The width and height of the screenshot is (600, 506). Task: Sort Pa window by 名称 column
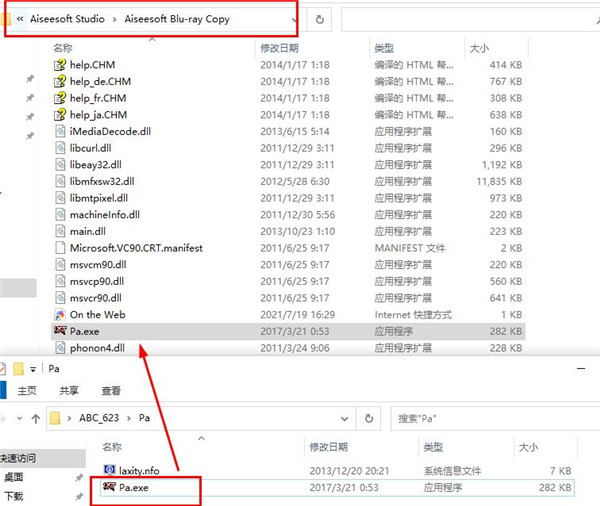tap(112, 447)
